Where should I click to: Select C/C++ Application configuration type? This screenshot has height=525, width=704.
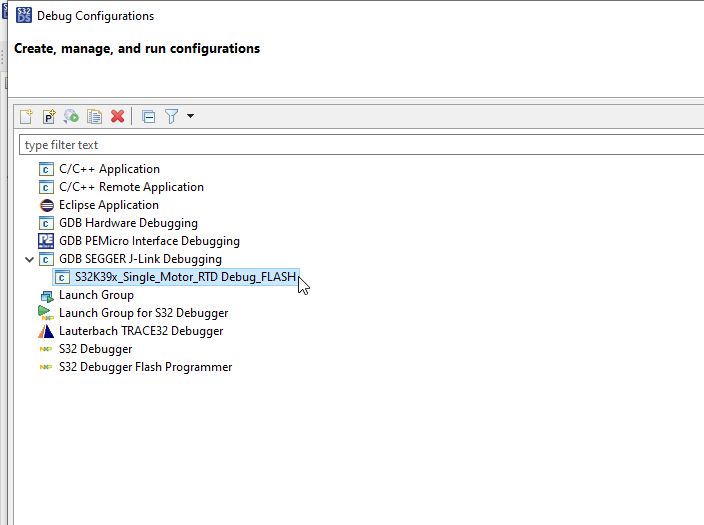click(109, 169)
